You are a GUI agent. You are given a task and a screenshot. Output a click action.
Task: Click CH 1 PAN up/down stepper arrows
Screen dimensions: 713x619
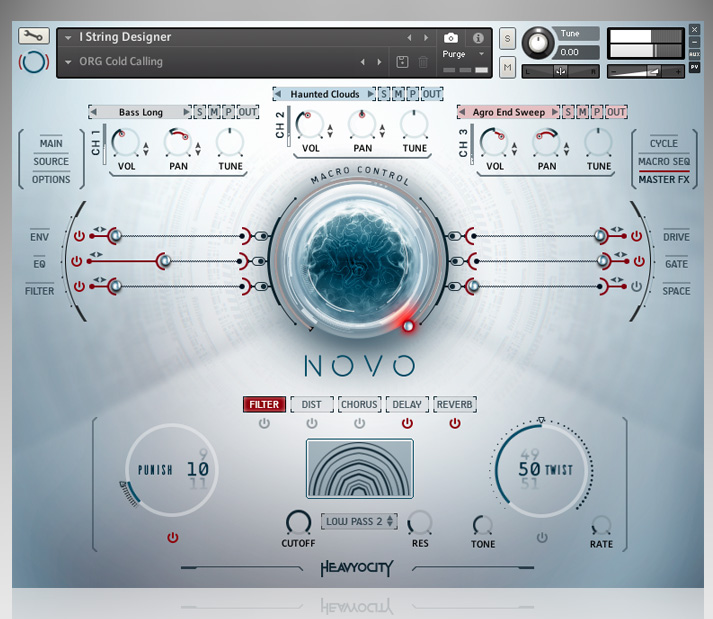[198, 149]
